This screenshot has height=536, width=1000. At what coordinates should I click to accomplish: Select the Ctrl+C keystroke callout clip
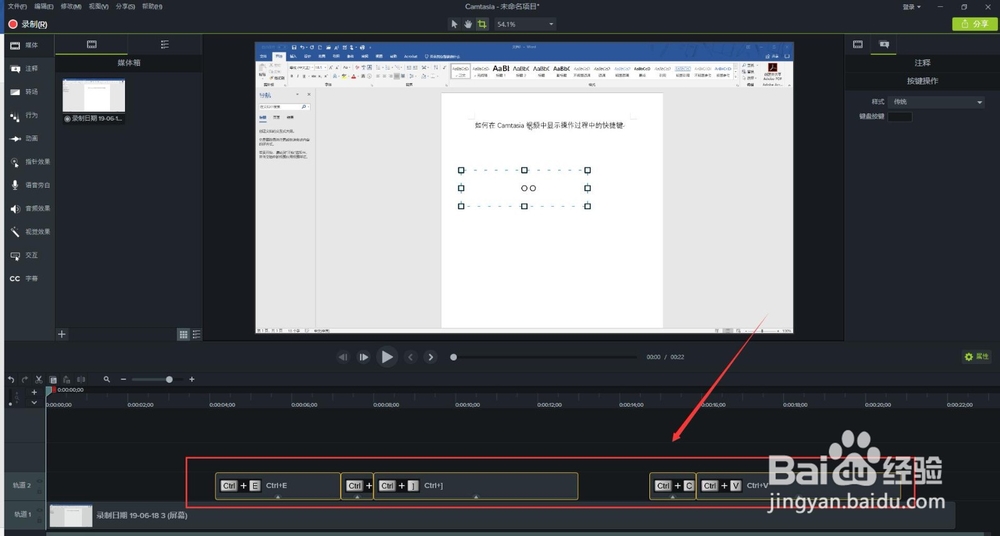[x=672, y=486]
